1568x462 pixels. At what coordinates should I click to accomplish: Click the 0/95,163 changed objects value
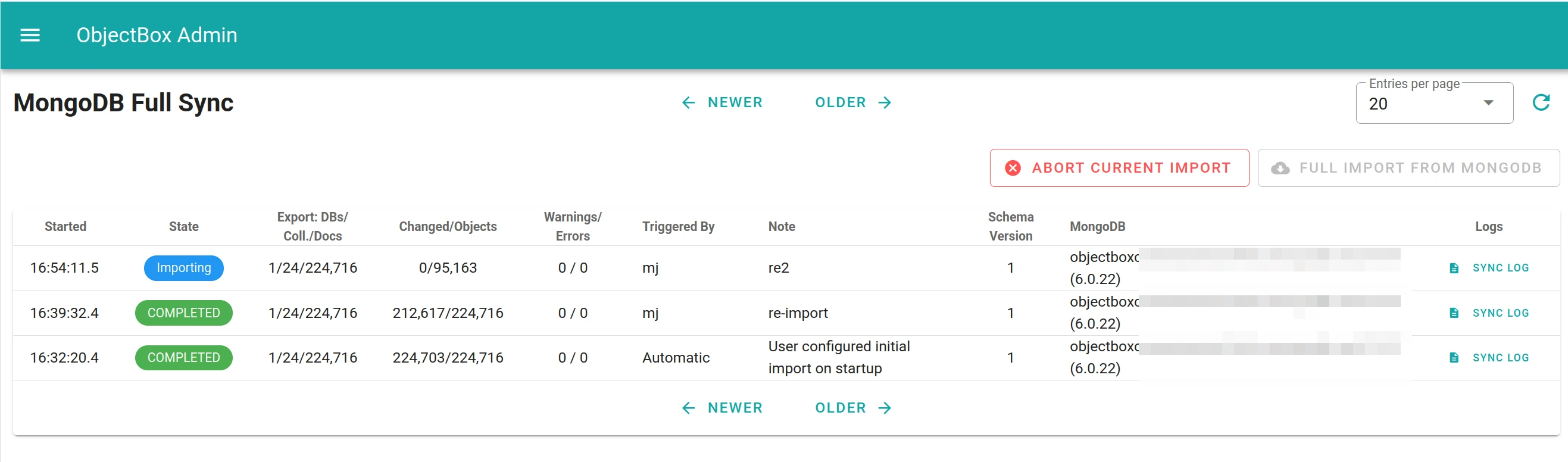[x=448, y=268]
